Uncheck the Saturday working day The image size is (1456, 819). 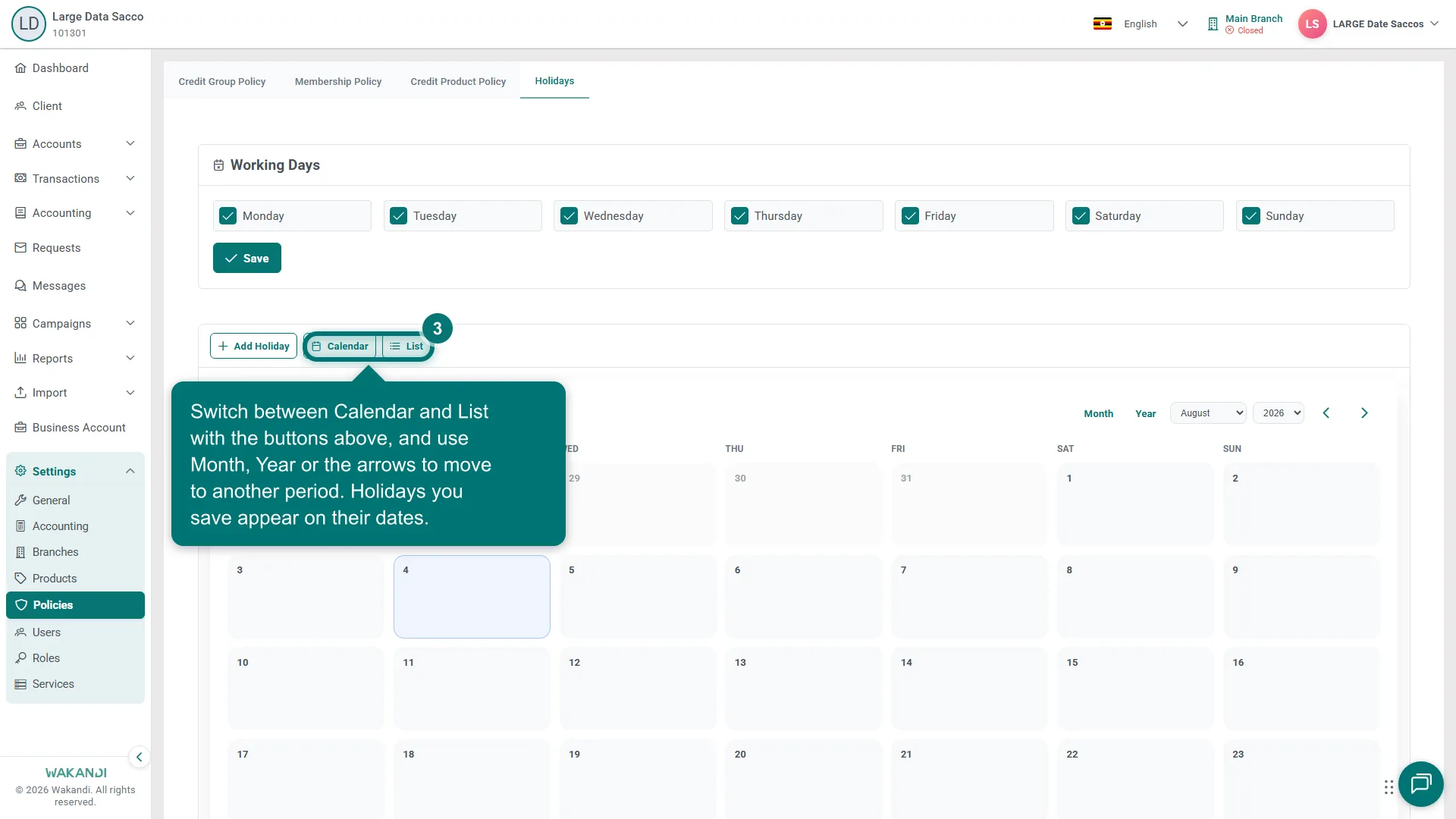click(1081, 216)
